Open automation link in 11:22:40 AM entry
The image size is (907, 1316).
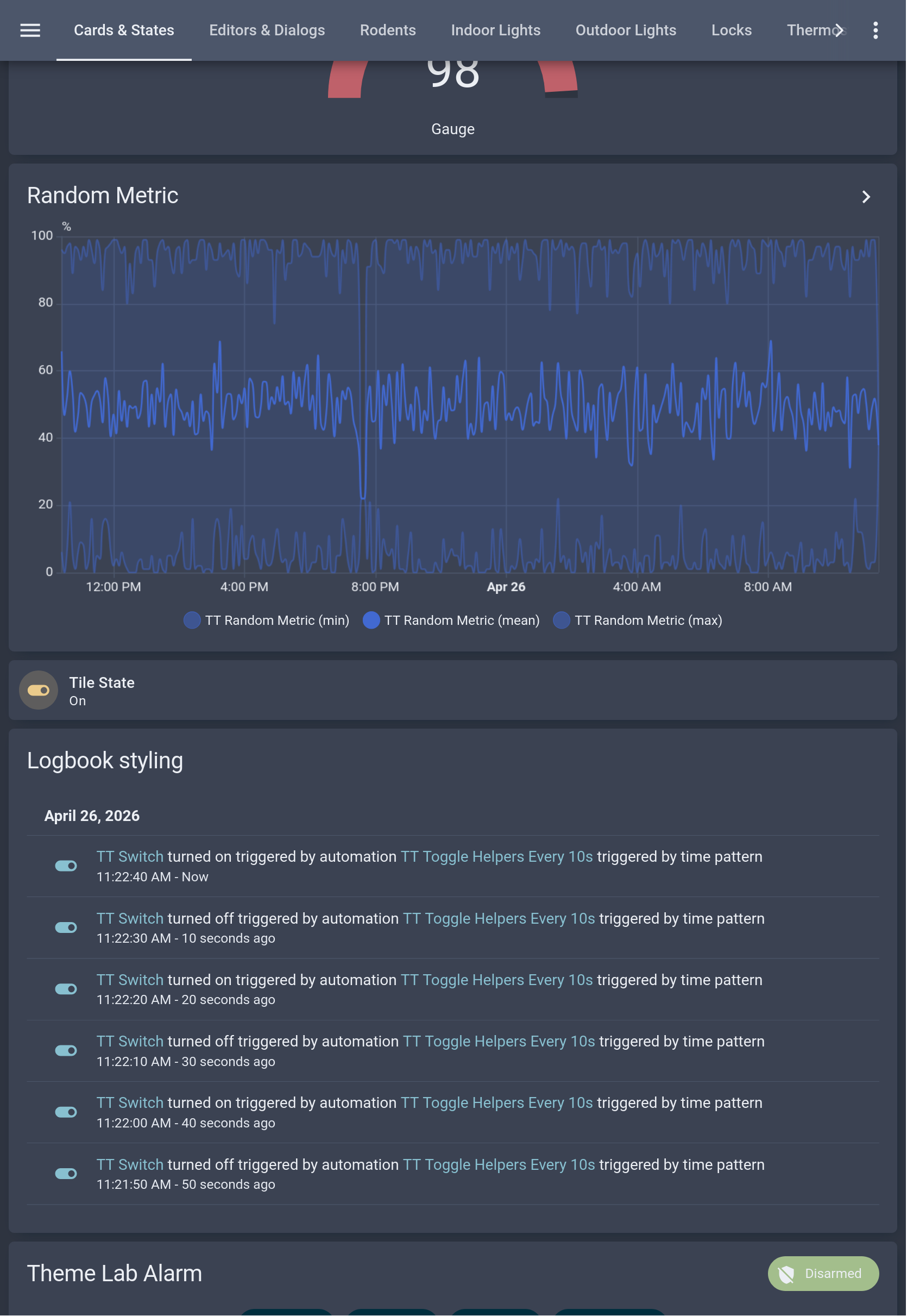pos(497,857)
